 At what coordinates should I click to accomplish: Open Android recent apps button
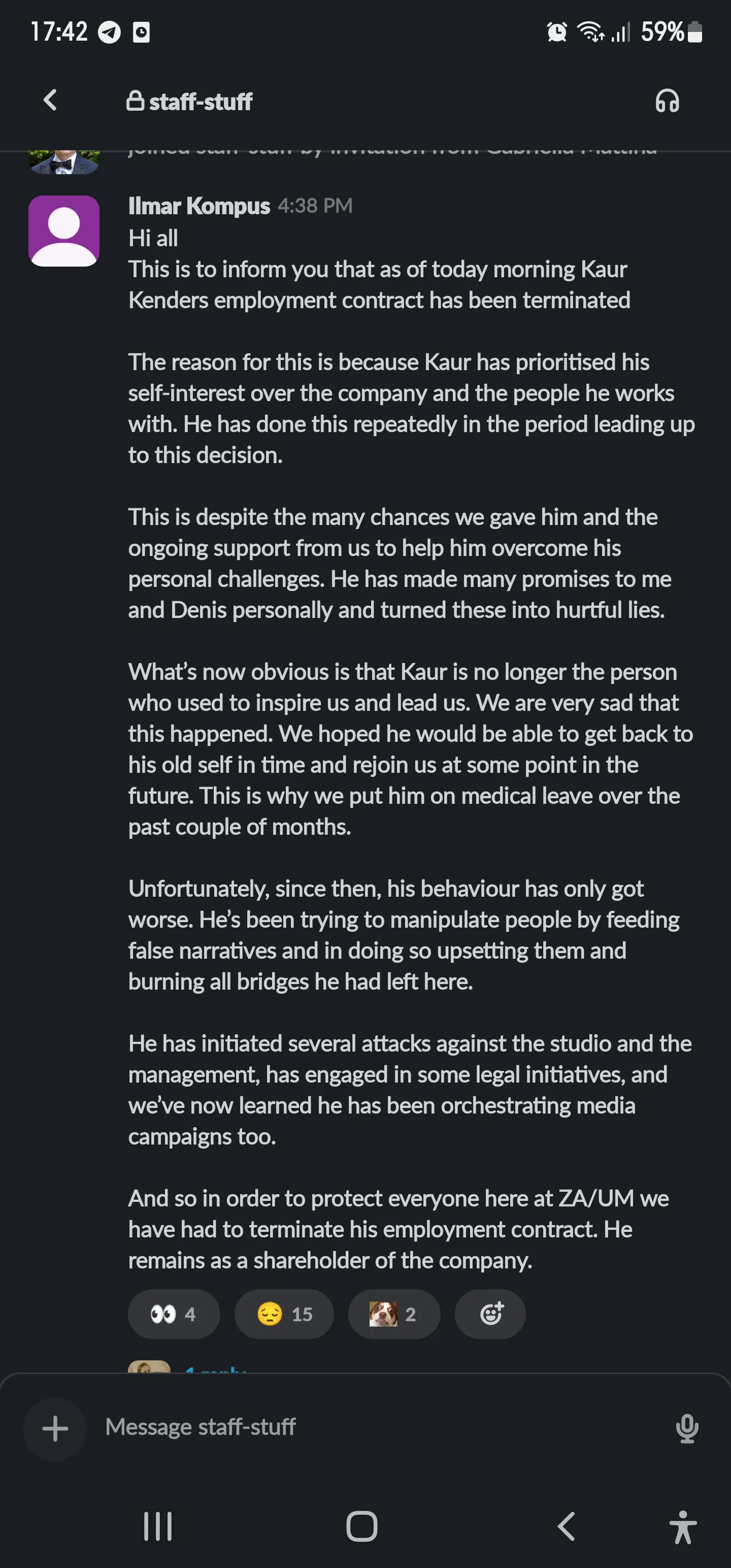pos(158,1526)
